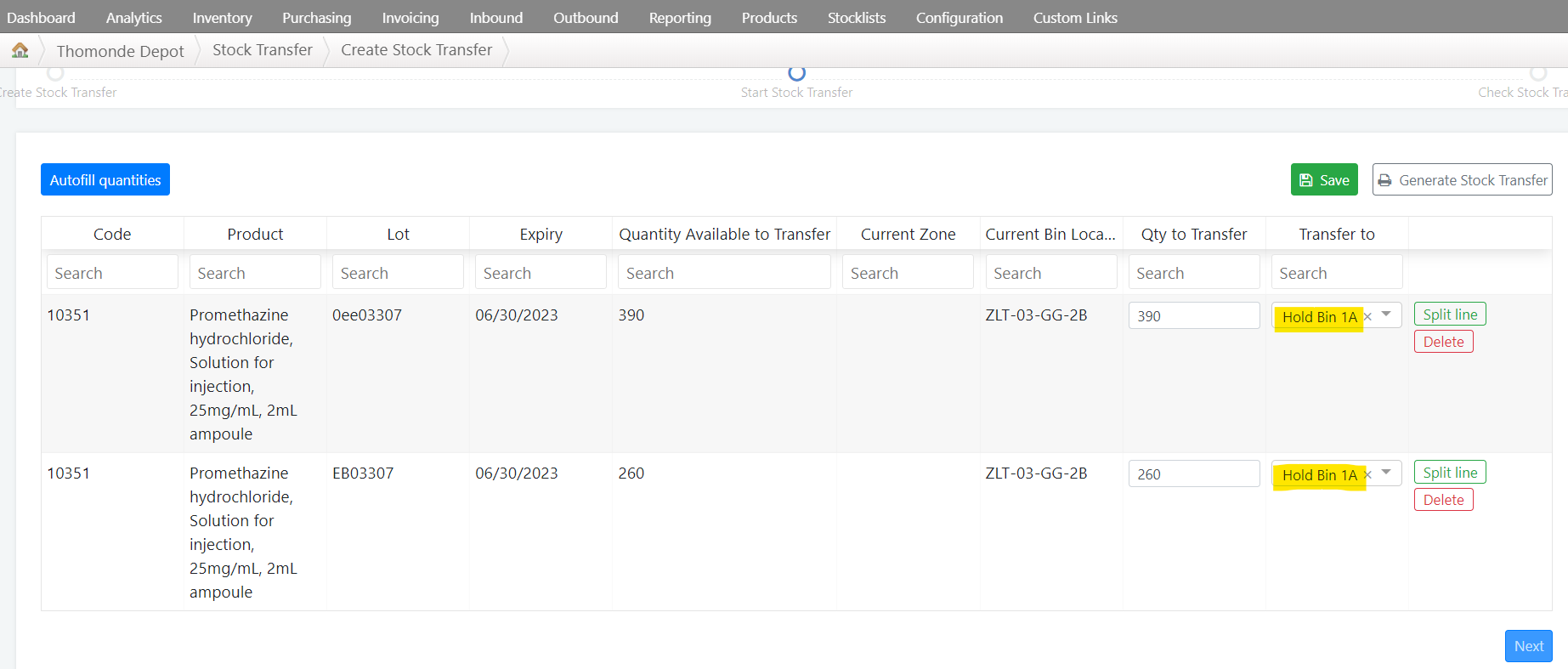
Task: Split line for lot 0ee03307
Action: tap(1450, 315)
